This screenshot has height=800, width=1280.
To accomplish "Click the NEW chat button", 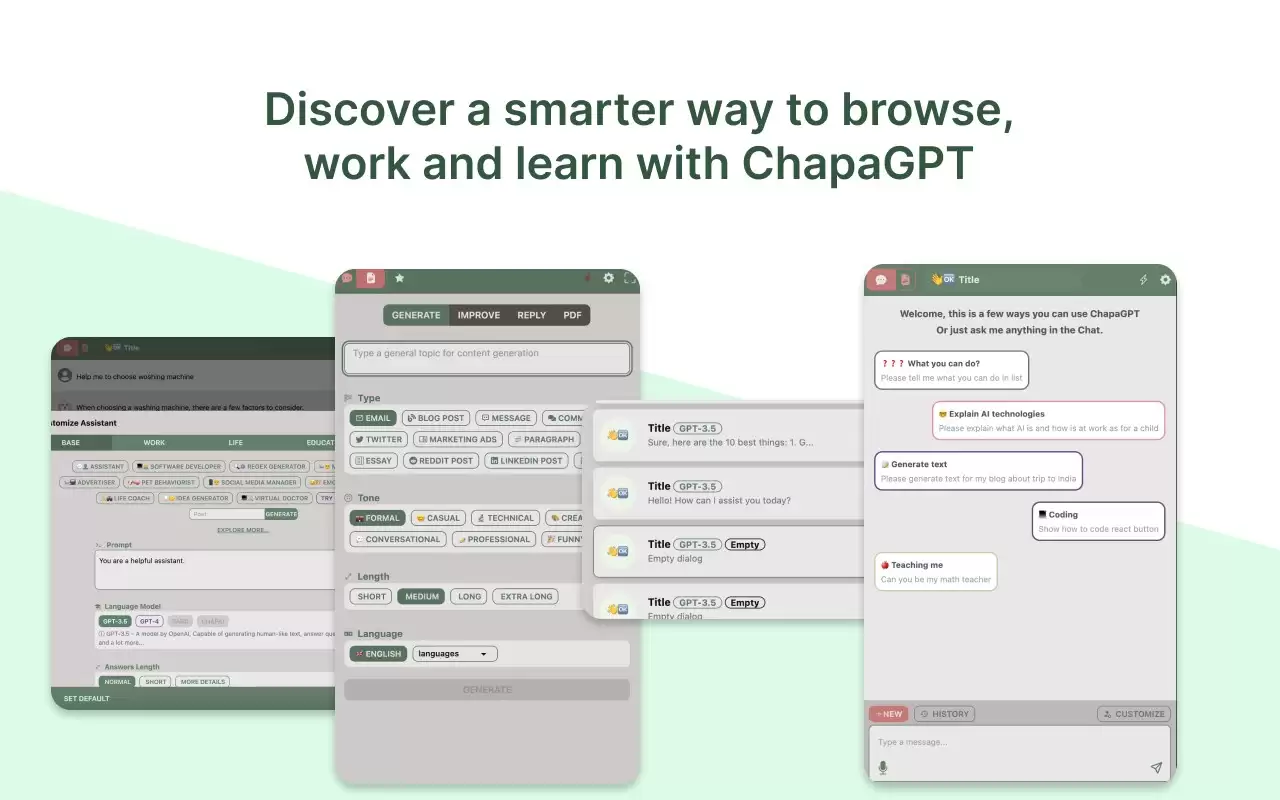I will (x=888, y=714).
